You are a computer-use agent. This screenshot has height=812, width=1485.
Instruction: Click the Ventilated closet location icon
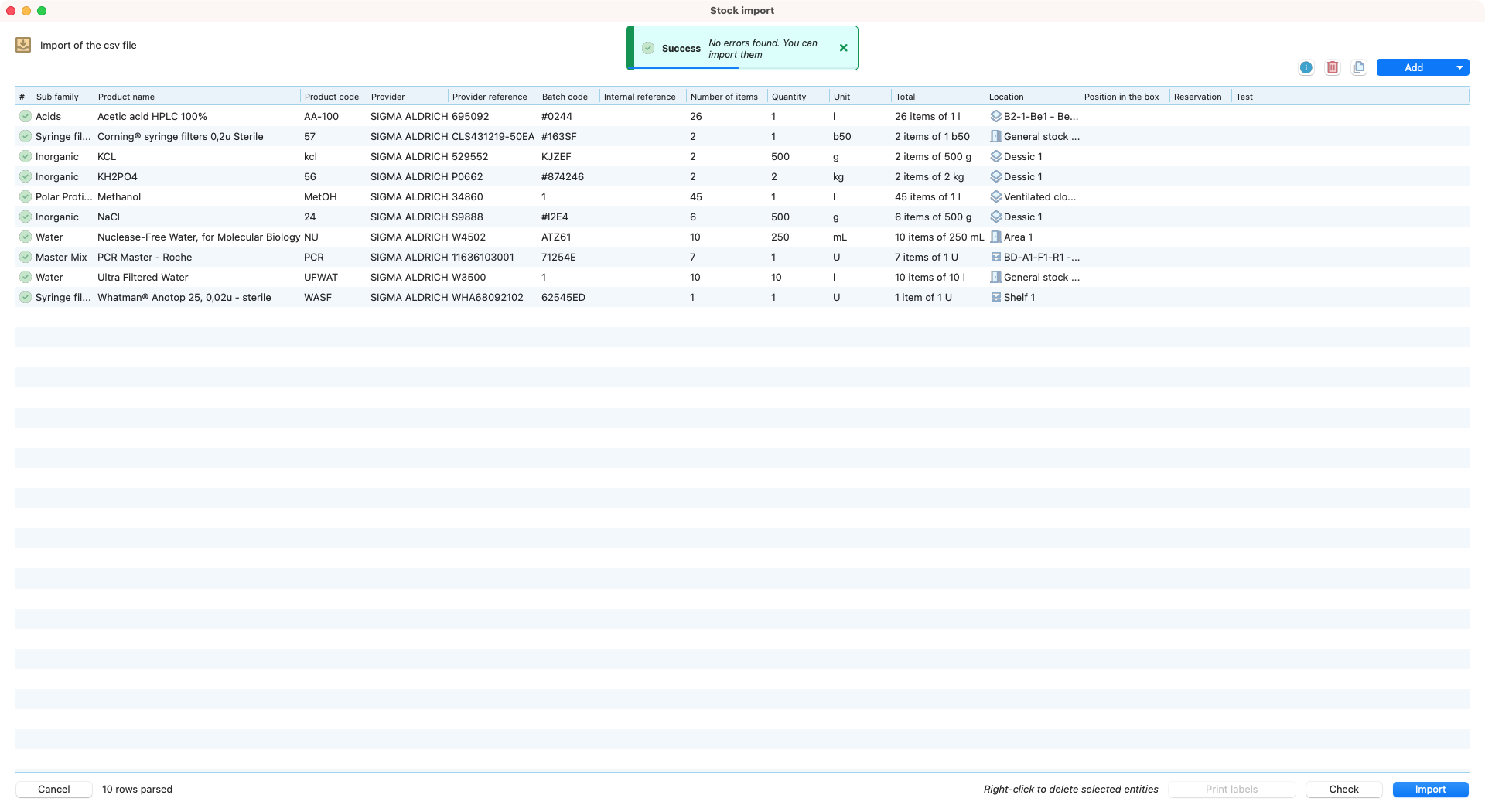996,196
